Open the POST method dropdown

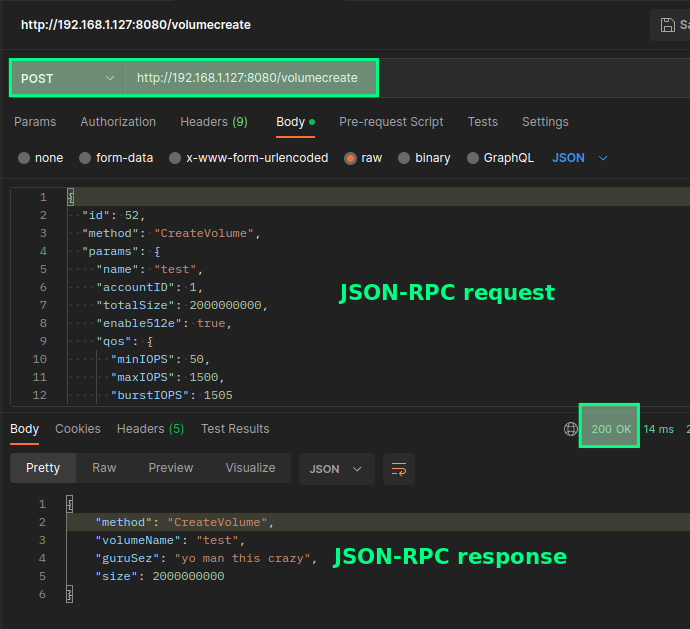68,78
